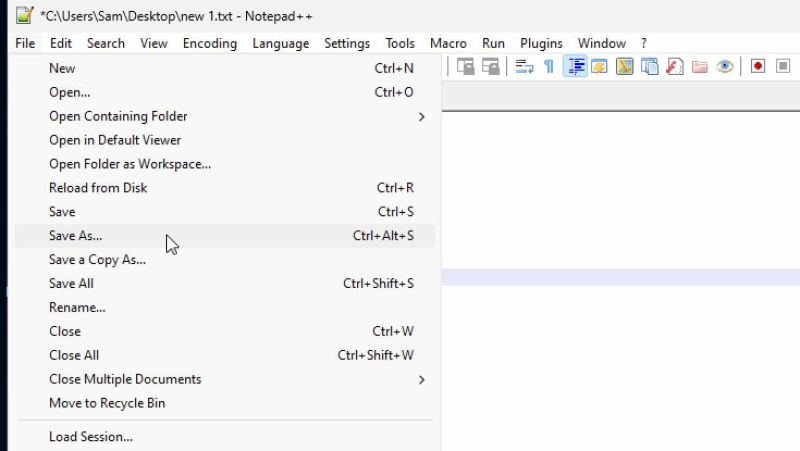This screenshot has height=451, width=800.
Task: Select Open Folder as Workspace...
Action: pyautogui.click(x=224, y=164)
